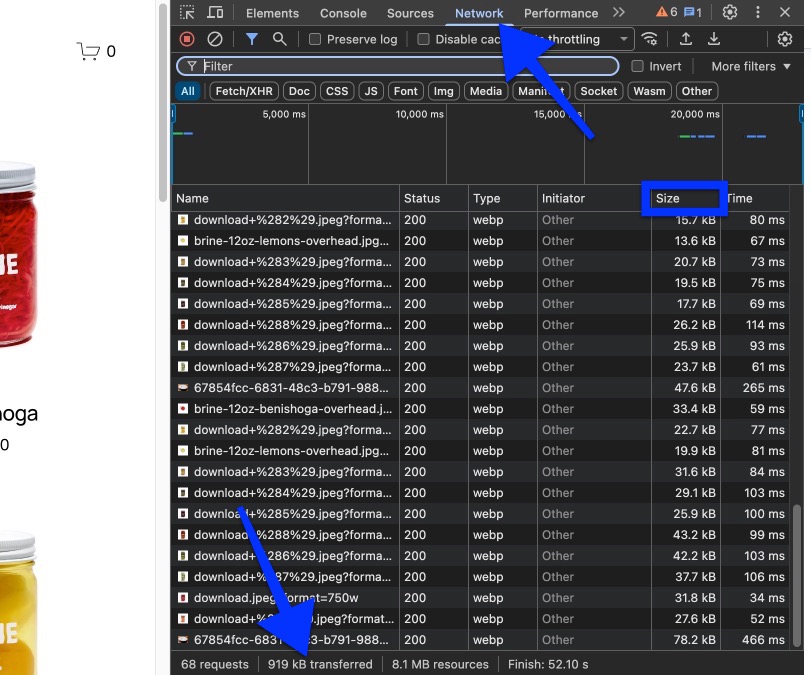Expand the More filters dropdown
This screenshot has height=675, width=811.
click(750, 66)
